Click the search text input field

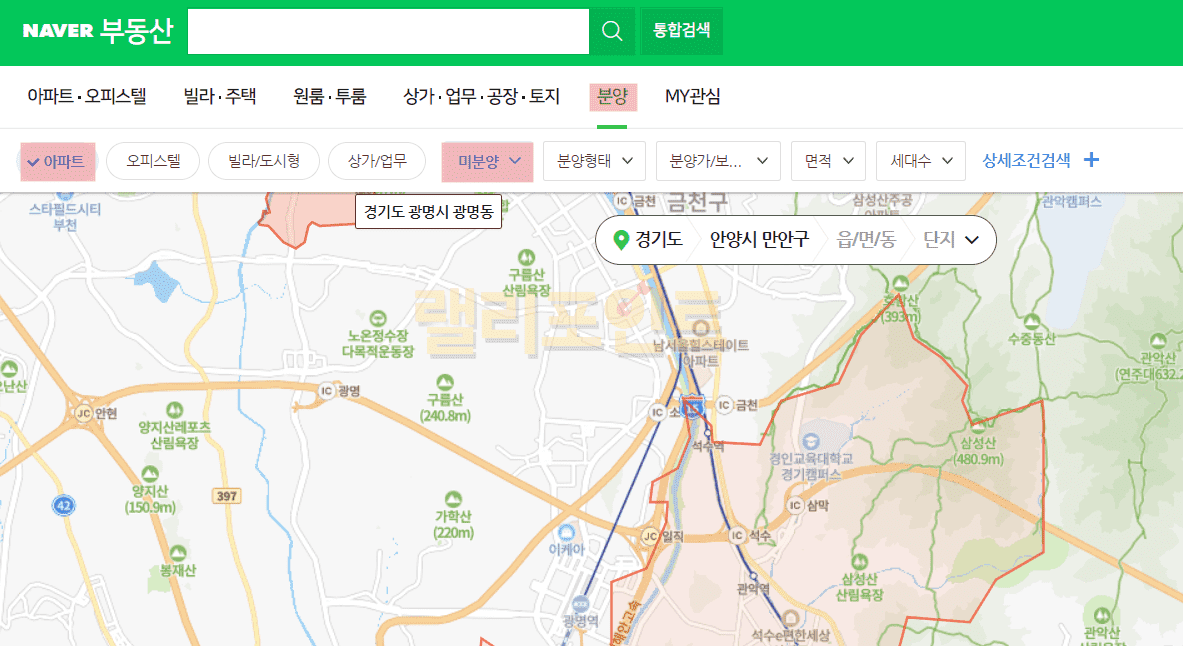(x=388, y=31)
